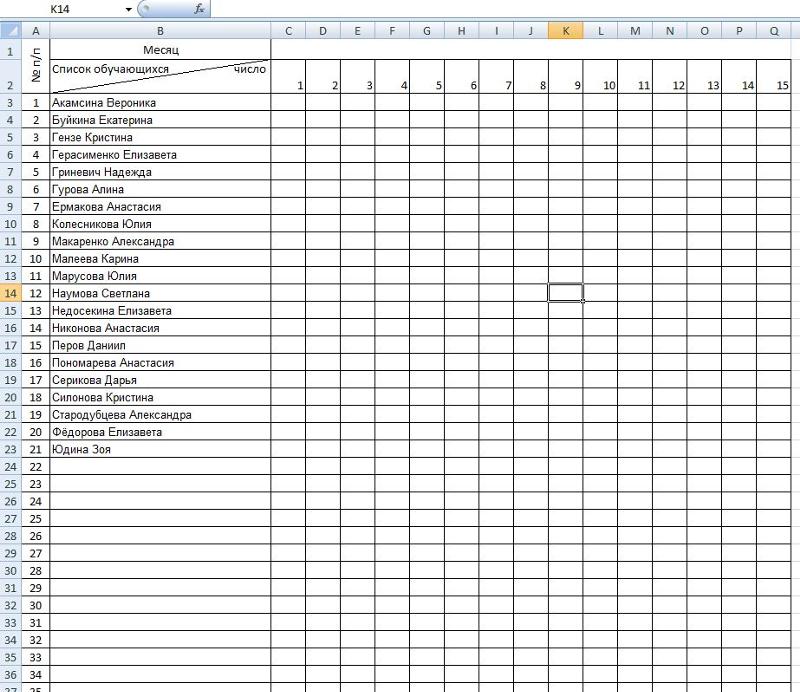Click student number 22 in column A

click(36, 467)
